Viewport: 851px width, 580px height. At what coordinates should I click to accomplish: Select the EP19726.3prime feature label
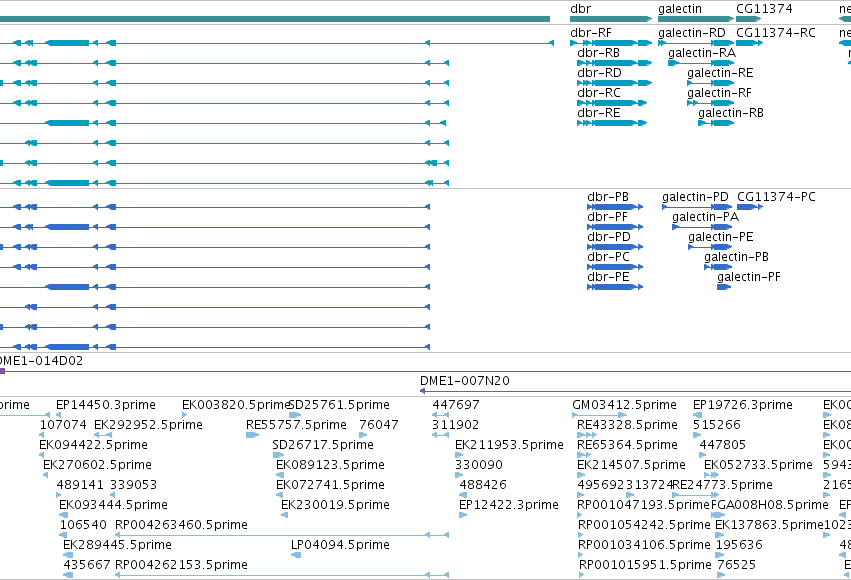742,405
